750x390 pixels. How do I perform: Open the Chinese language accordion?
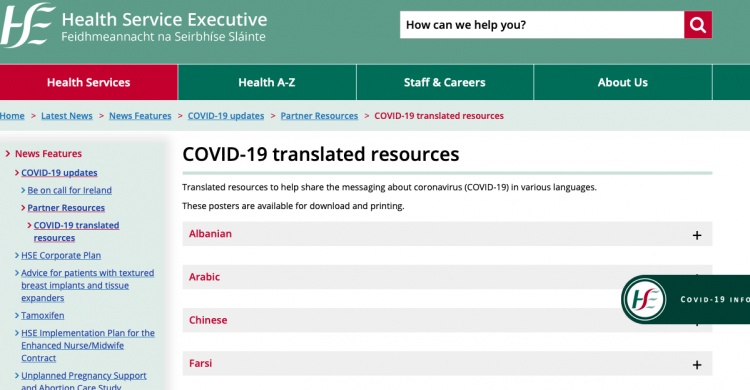(447, 320)
